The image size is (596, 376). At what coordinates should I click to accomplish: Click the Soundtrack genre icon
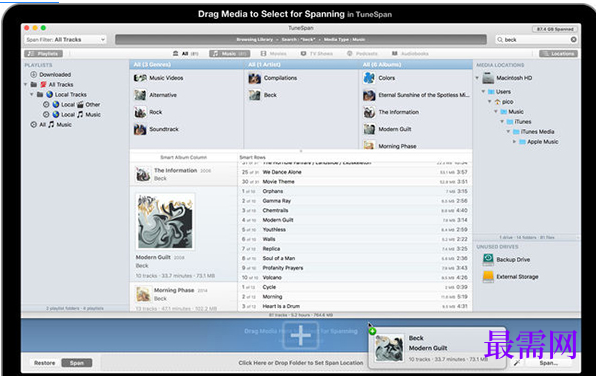(140, 129)
